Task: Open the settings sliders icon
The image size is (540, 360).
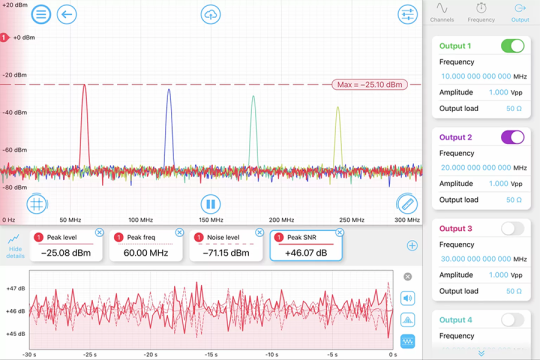Action: click(x=407, y=14)
